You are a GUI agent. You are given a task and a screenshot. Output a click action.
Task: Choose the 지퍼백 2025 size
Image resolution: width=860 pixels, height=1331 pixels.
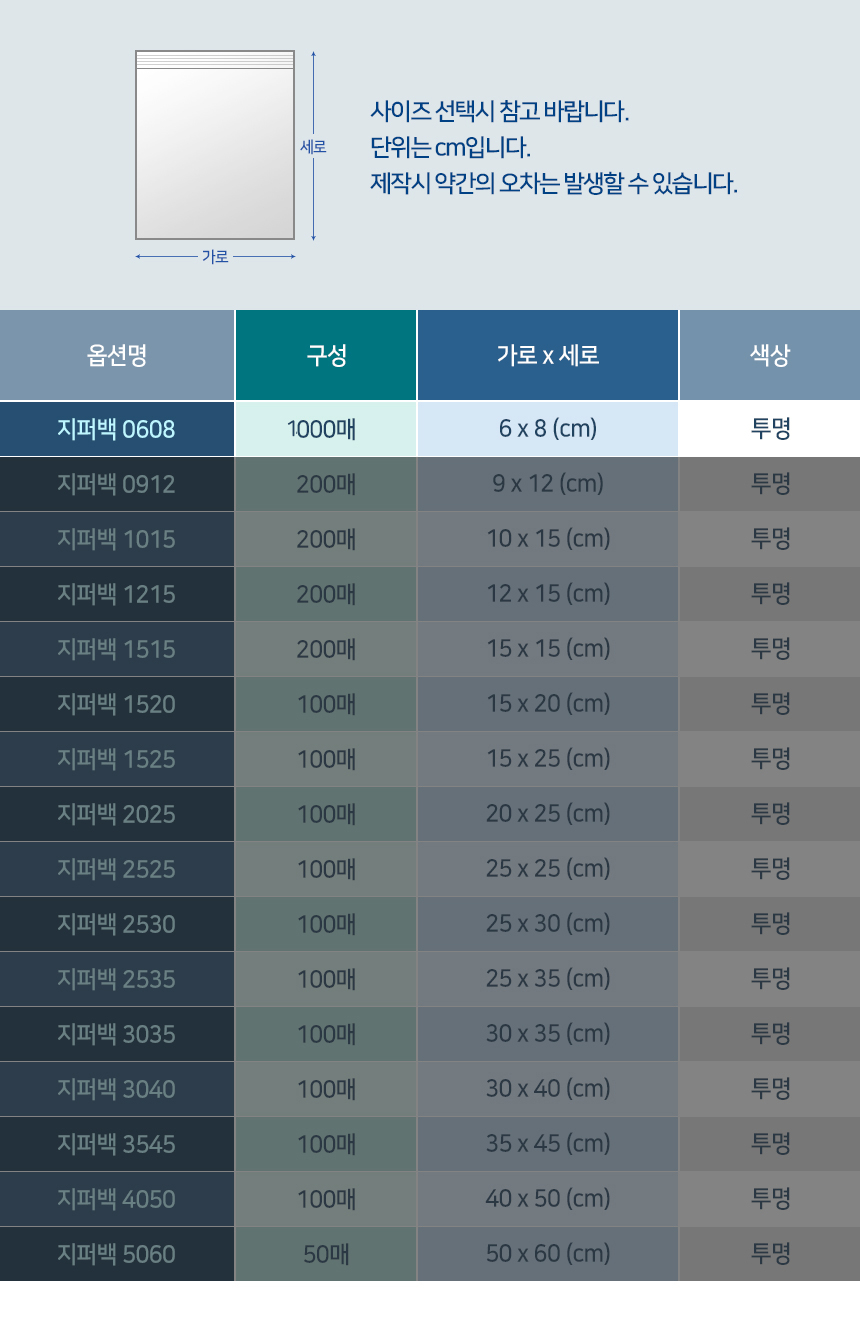click(117, 813)
